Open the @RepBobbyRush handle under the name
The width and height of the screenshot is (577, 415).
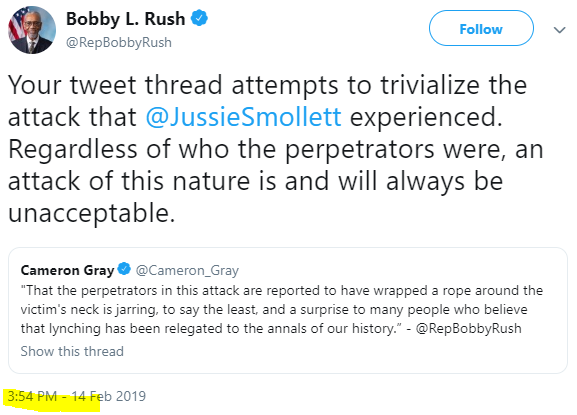pyautogui.click(x=119, y=42)
